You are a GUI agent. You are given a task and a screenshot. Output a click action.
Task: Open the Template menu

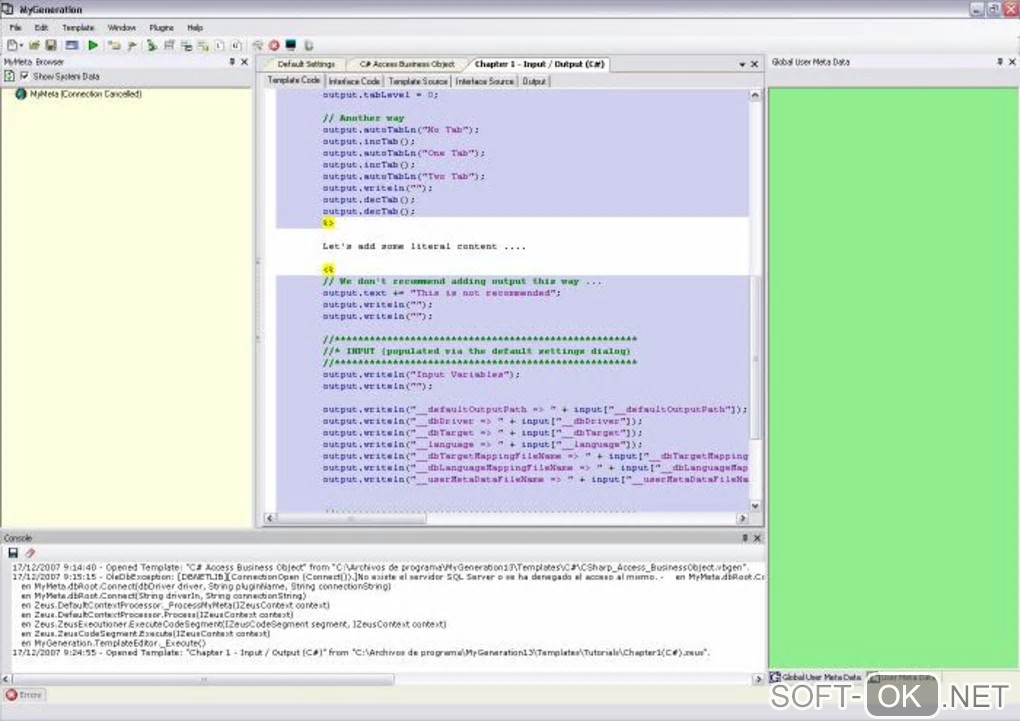click(x=78, y=28)
